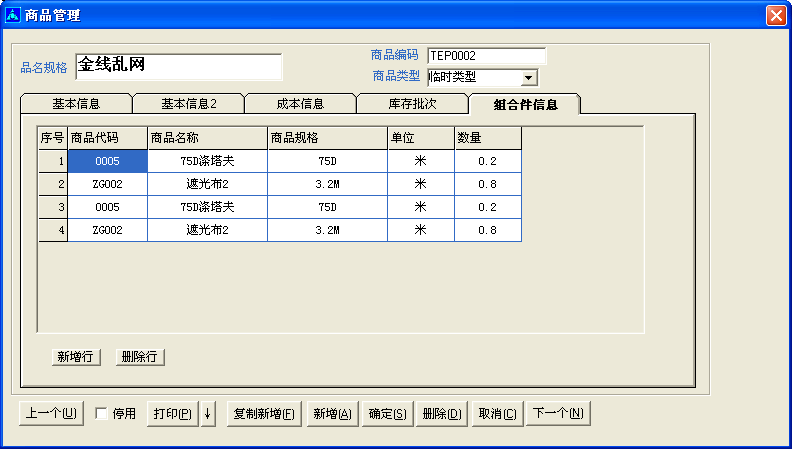Screen dimensions: 792x449
Task: Click unit 米 in row 2
Action: pos(421,184)
